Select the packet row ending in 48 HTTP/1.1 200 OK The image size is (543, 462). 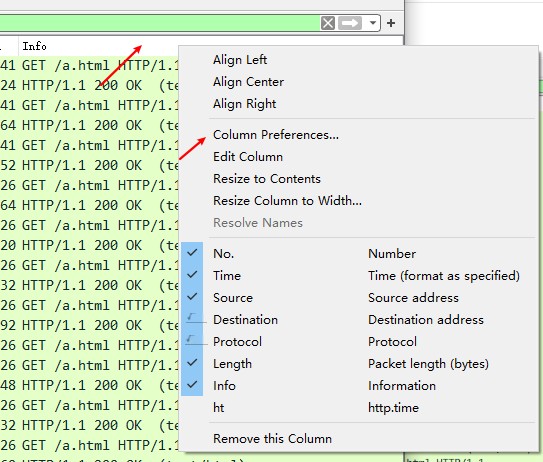pyautogui.click(x=89, y=385)
